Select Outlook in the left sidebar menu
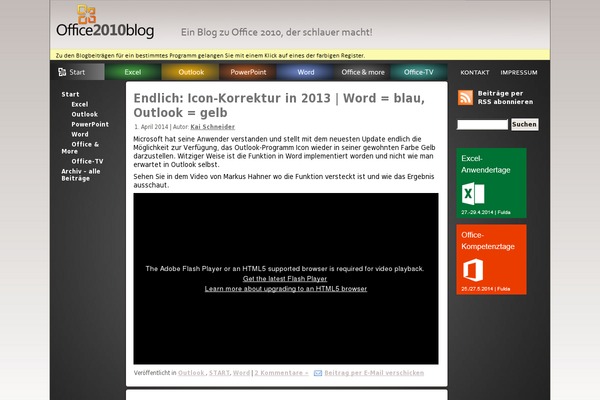The width and height of the screenshot is (600, 400). coord(85,114)
